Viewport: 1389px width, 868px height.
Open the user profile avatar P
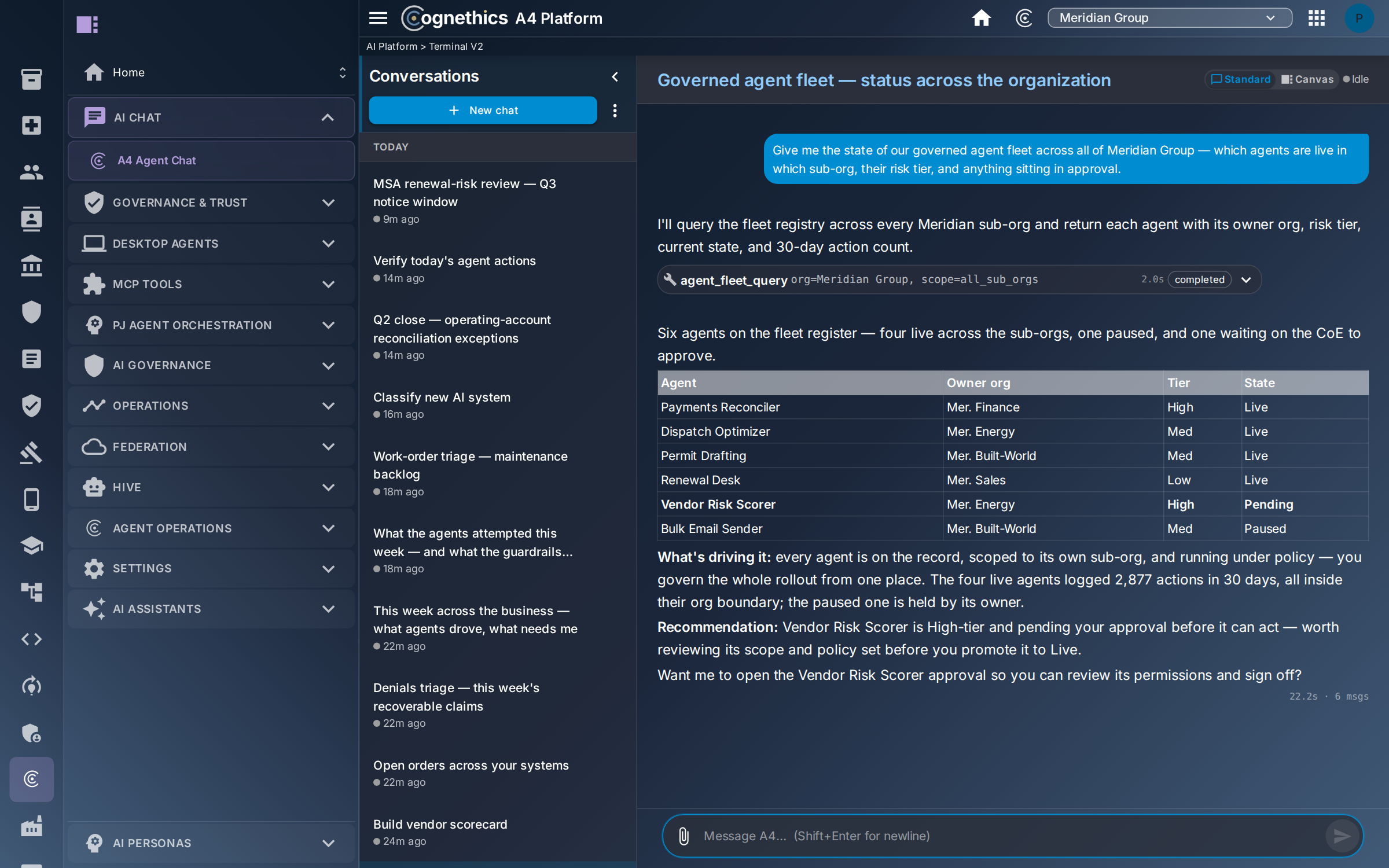click(1359, 18)
